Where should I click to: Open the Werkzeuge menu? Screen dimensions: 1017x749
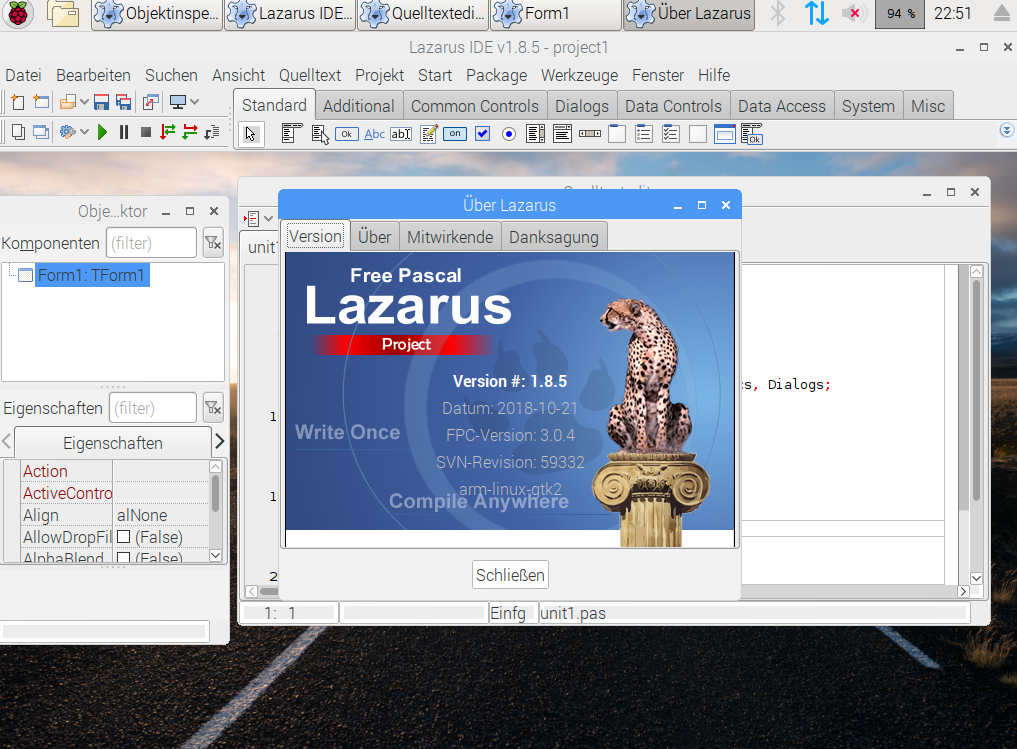point(580,75)
